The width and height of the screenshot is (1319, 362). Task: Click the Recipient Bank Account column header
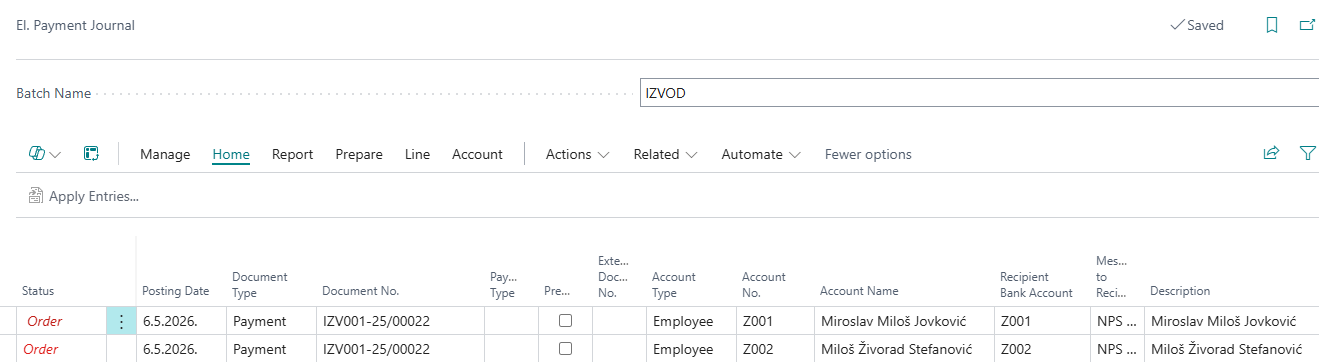pyautogui.click(x=1036, y=284)
